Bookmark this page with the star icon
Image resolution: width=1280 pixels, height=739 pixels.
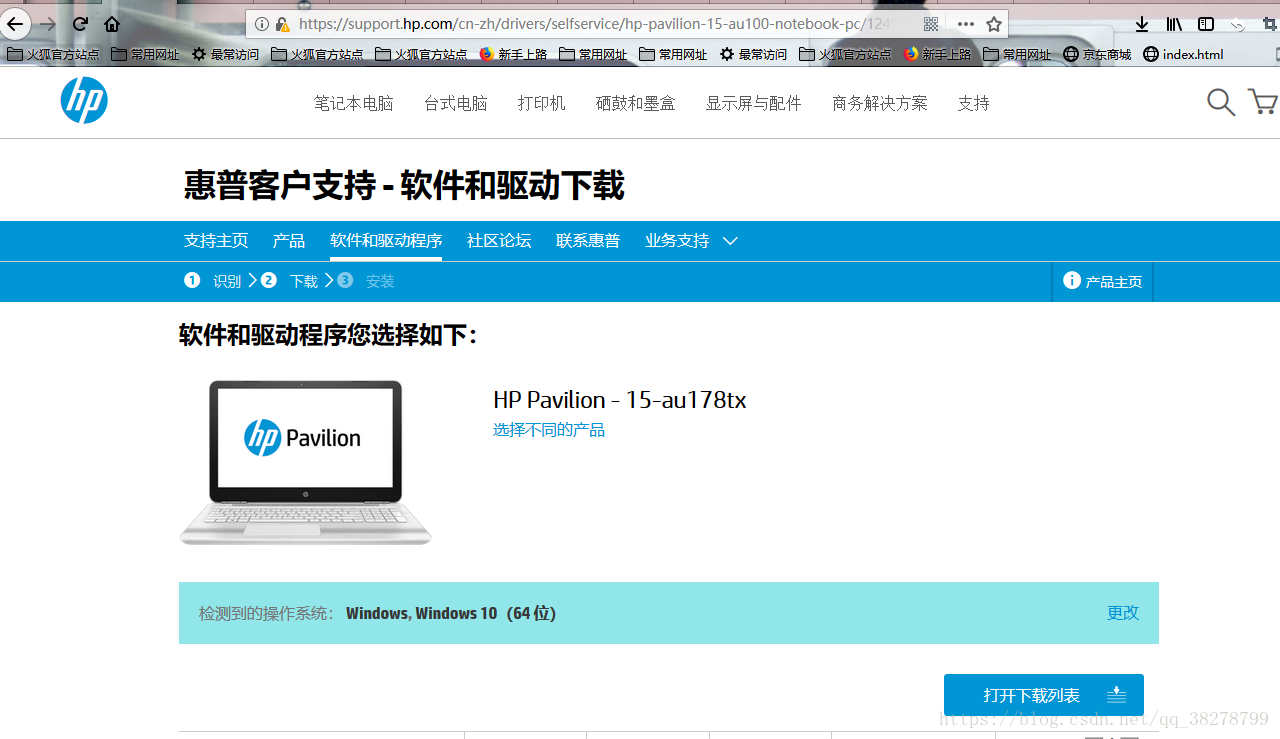point(993,24)
